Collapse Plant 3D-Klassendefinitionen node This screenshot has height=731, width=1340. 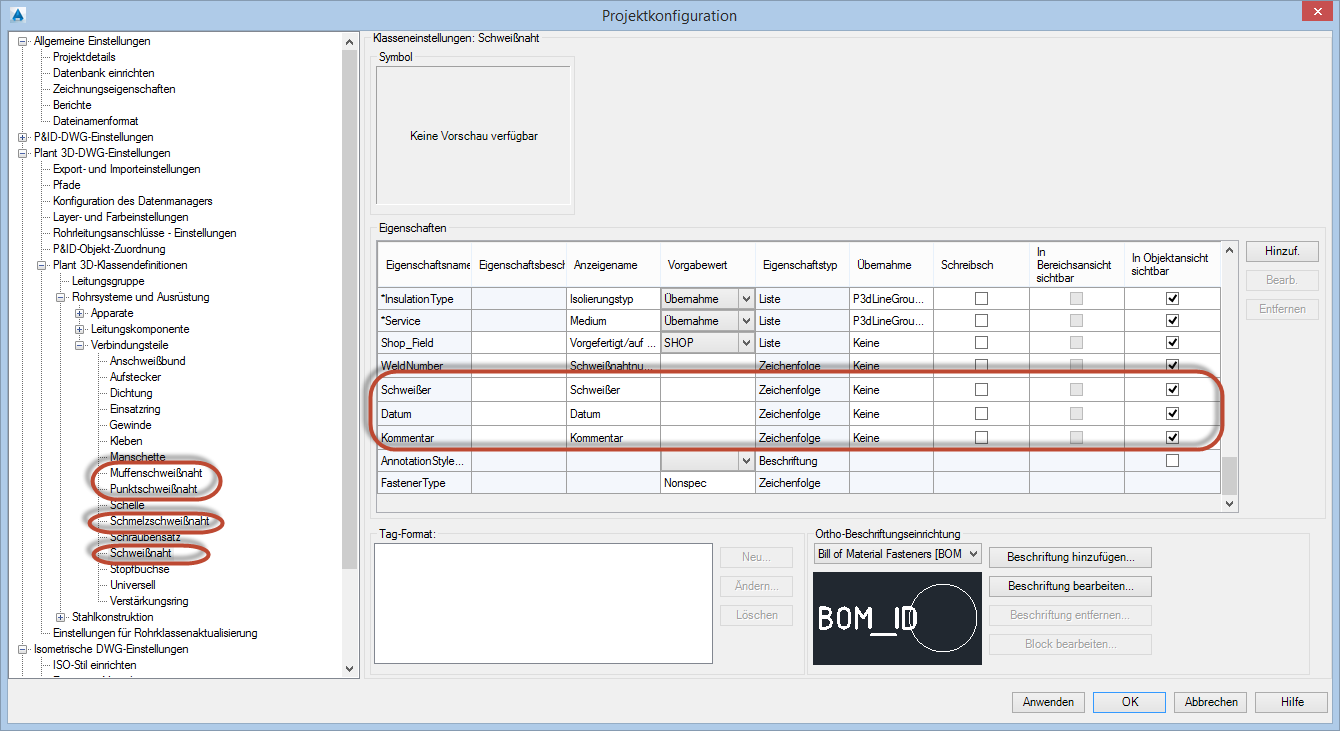(x=41, y=265)
